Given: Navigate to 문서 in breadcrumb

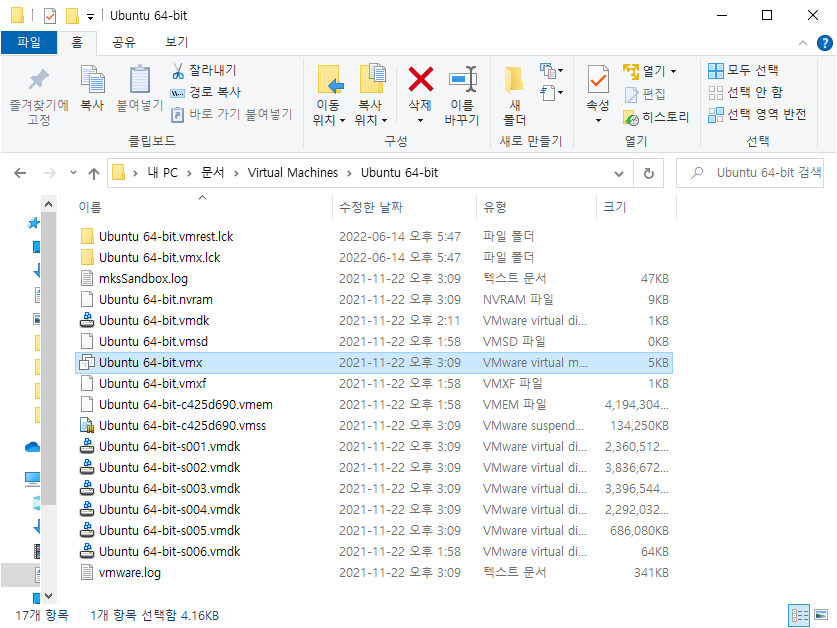Looking at the screenshot, I should coord(212,172).
